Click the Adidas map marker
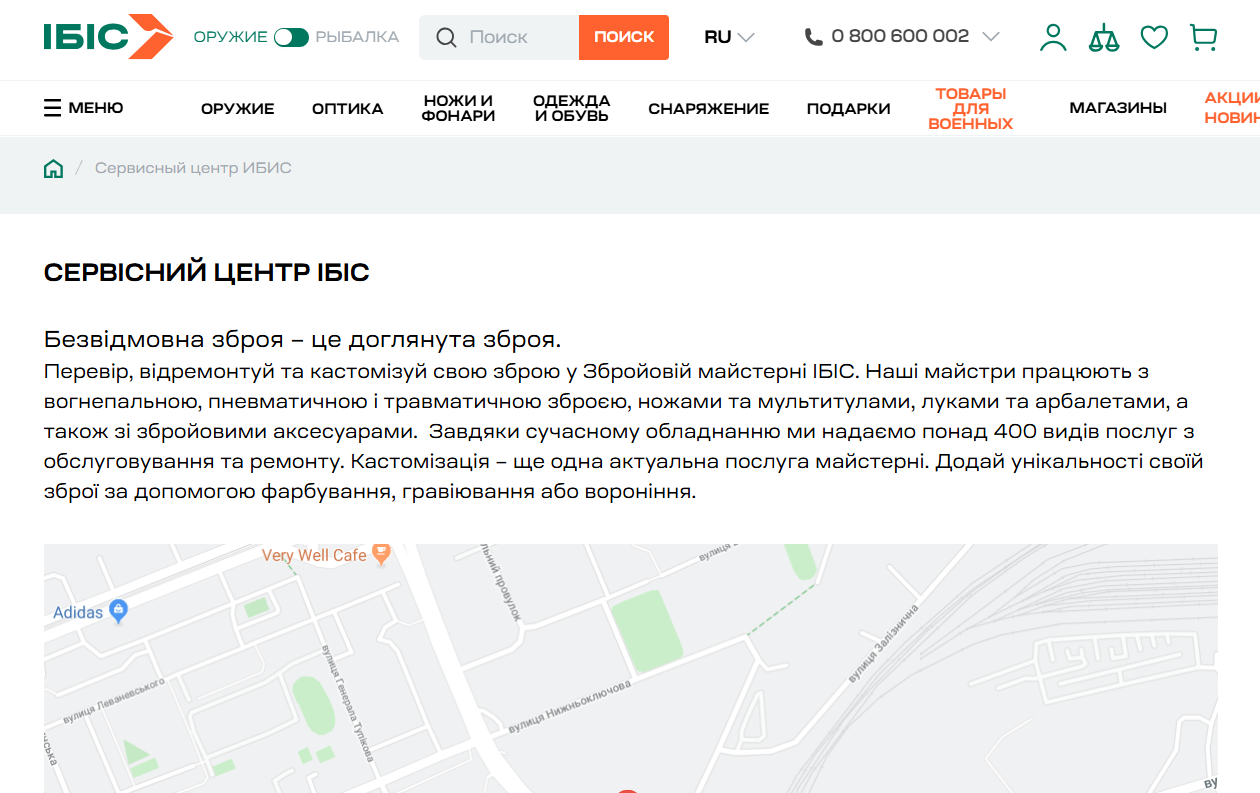The width and height of the screenshot is (1260, 793). point(119,610)
